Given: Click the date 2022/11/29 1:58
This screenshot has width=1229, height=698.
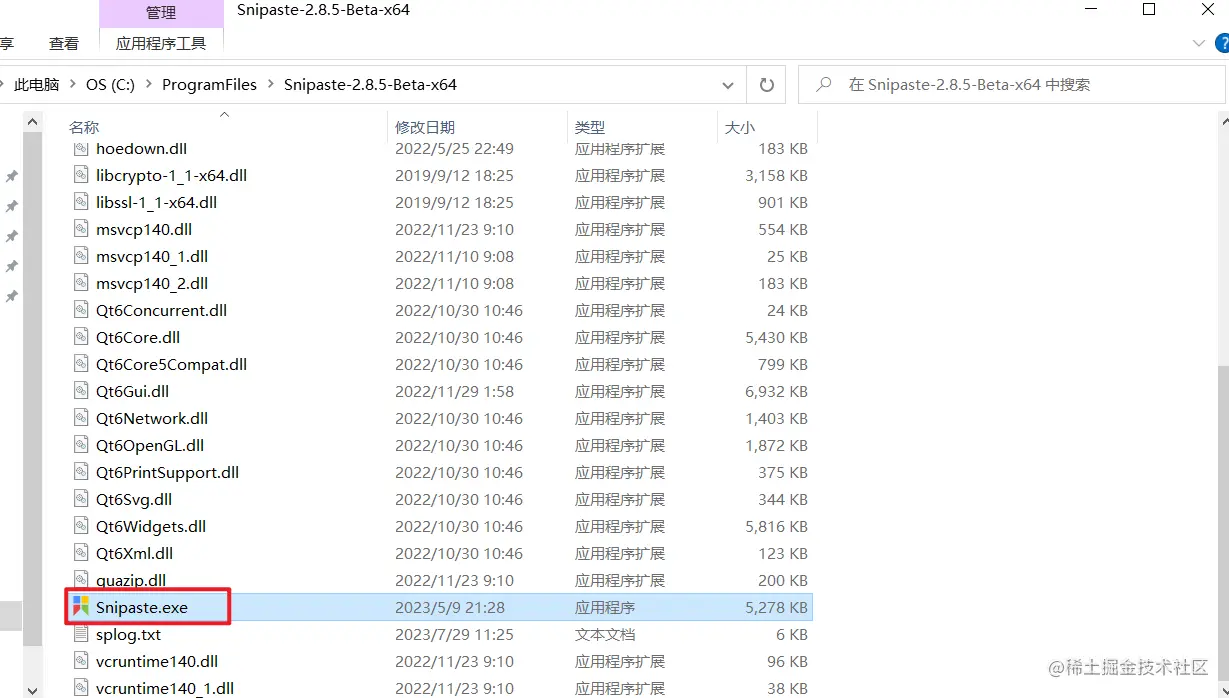Looking at the screenshot, I should click(454, 391).
